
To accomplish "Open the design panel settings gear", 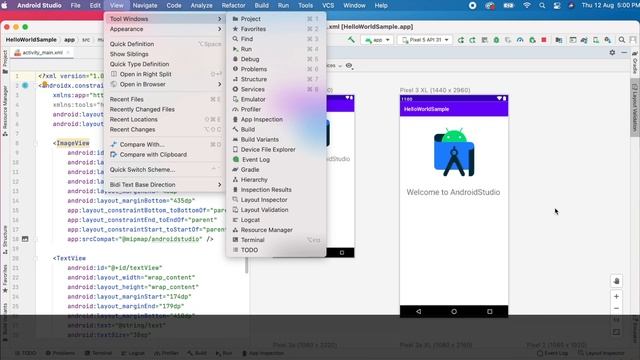I will point(612,53).
